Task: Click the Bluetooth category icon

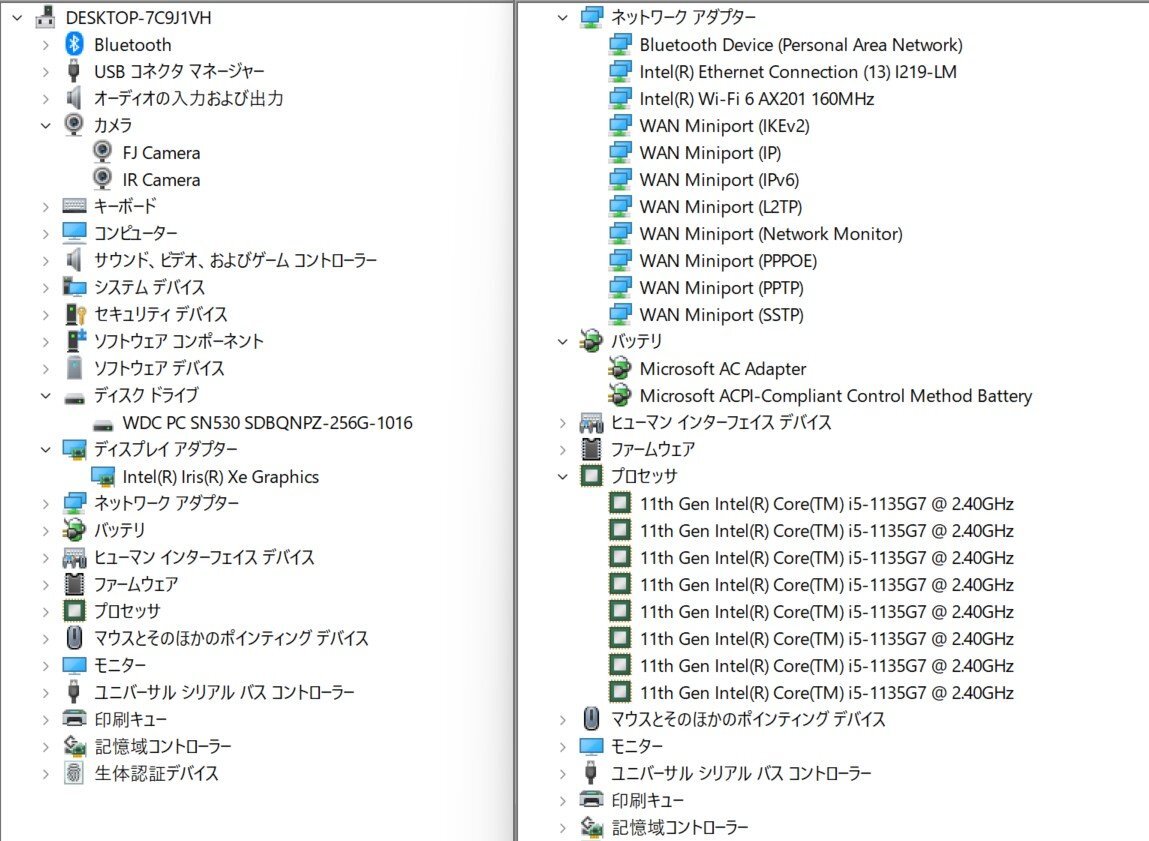Action: point(74,44)
